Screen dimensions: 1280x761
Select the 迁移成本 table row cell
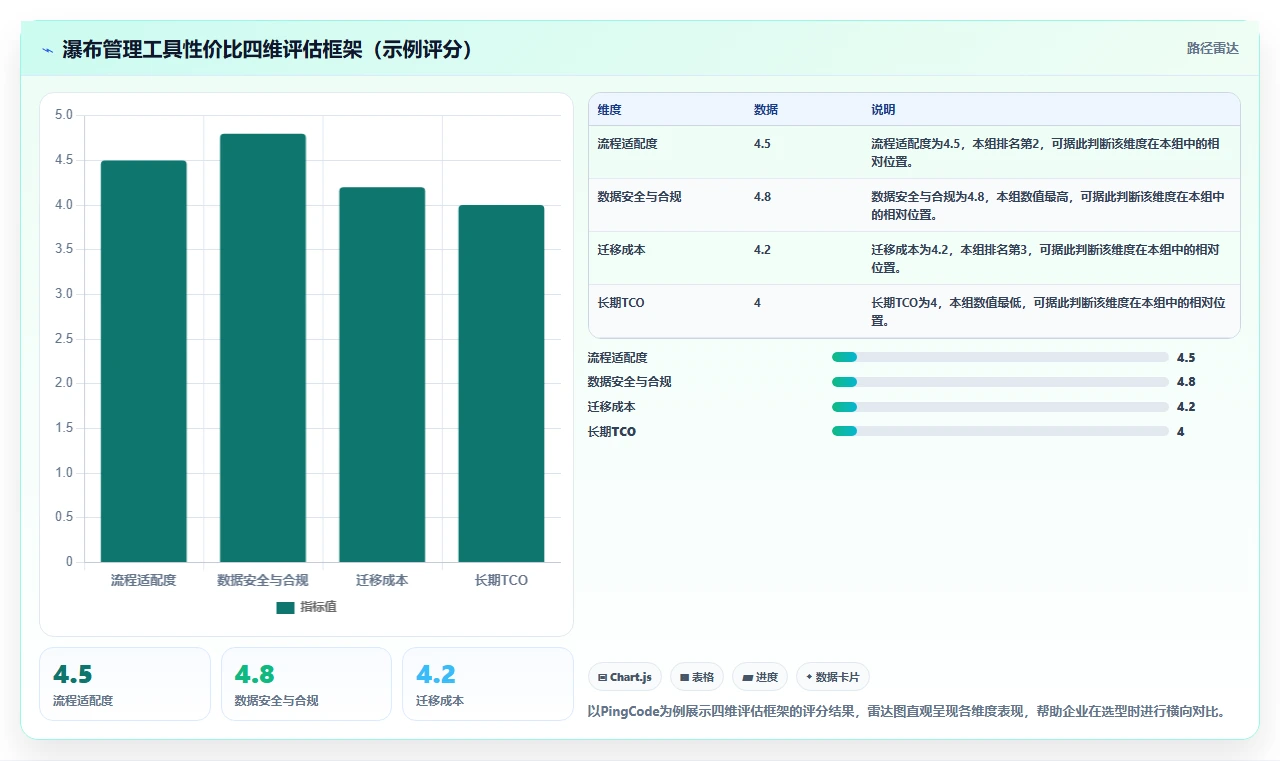point(621,250)
